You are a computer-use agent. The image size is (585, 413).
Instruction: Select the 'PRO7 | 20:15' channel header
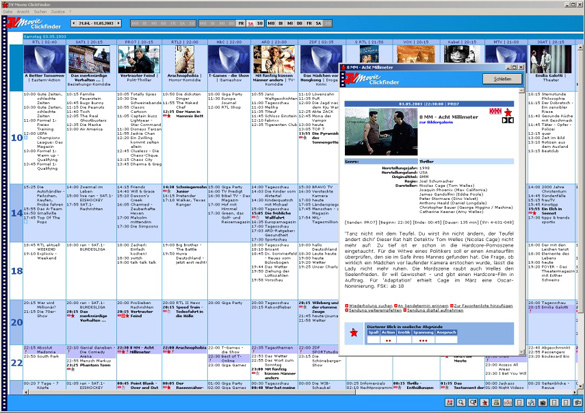139,42
